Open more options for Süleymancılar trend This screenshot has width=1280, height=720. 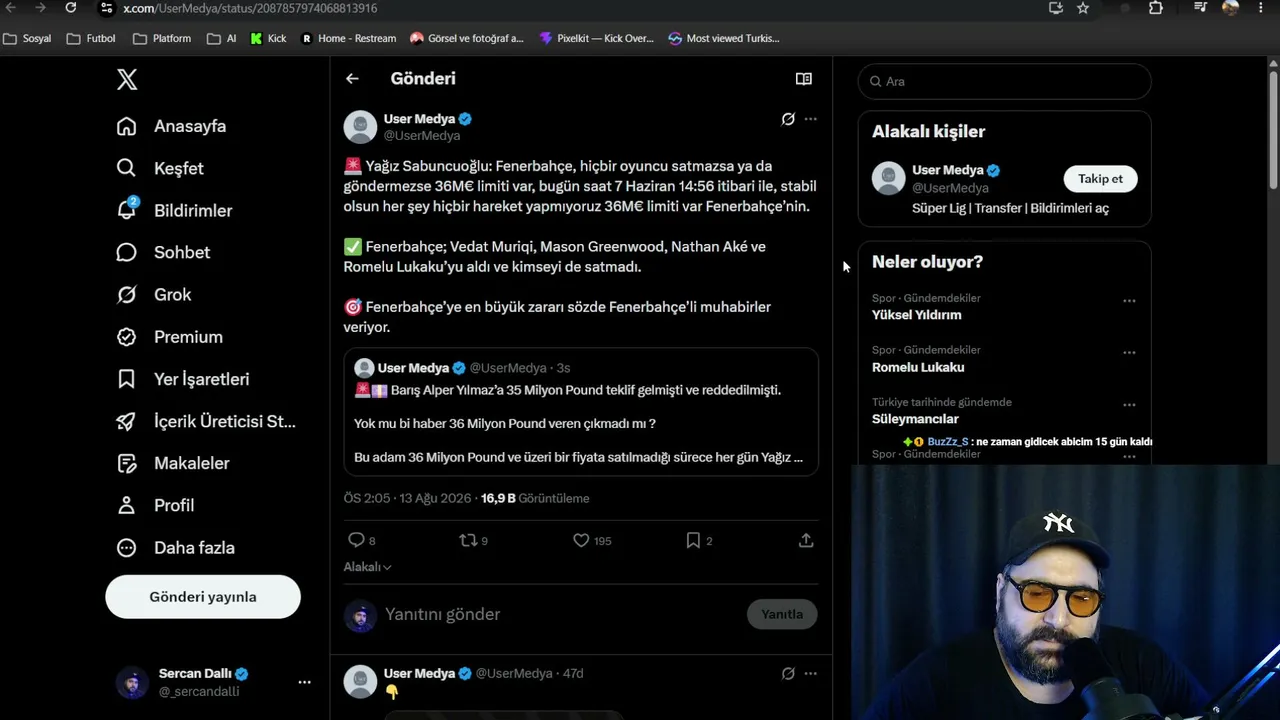pyautogui.click(x=1129, y=404)
